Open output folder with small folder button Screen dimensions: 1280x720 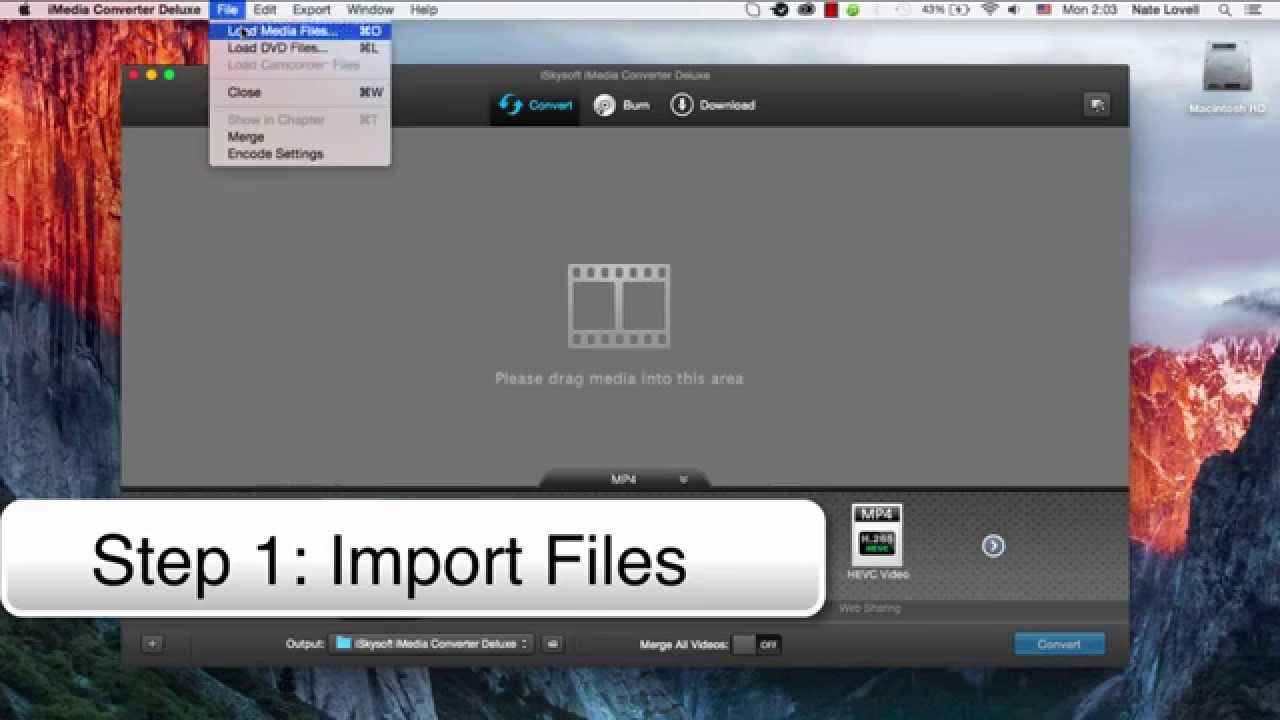coord(553,644)
